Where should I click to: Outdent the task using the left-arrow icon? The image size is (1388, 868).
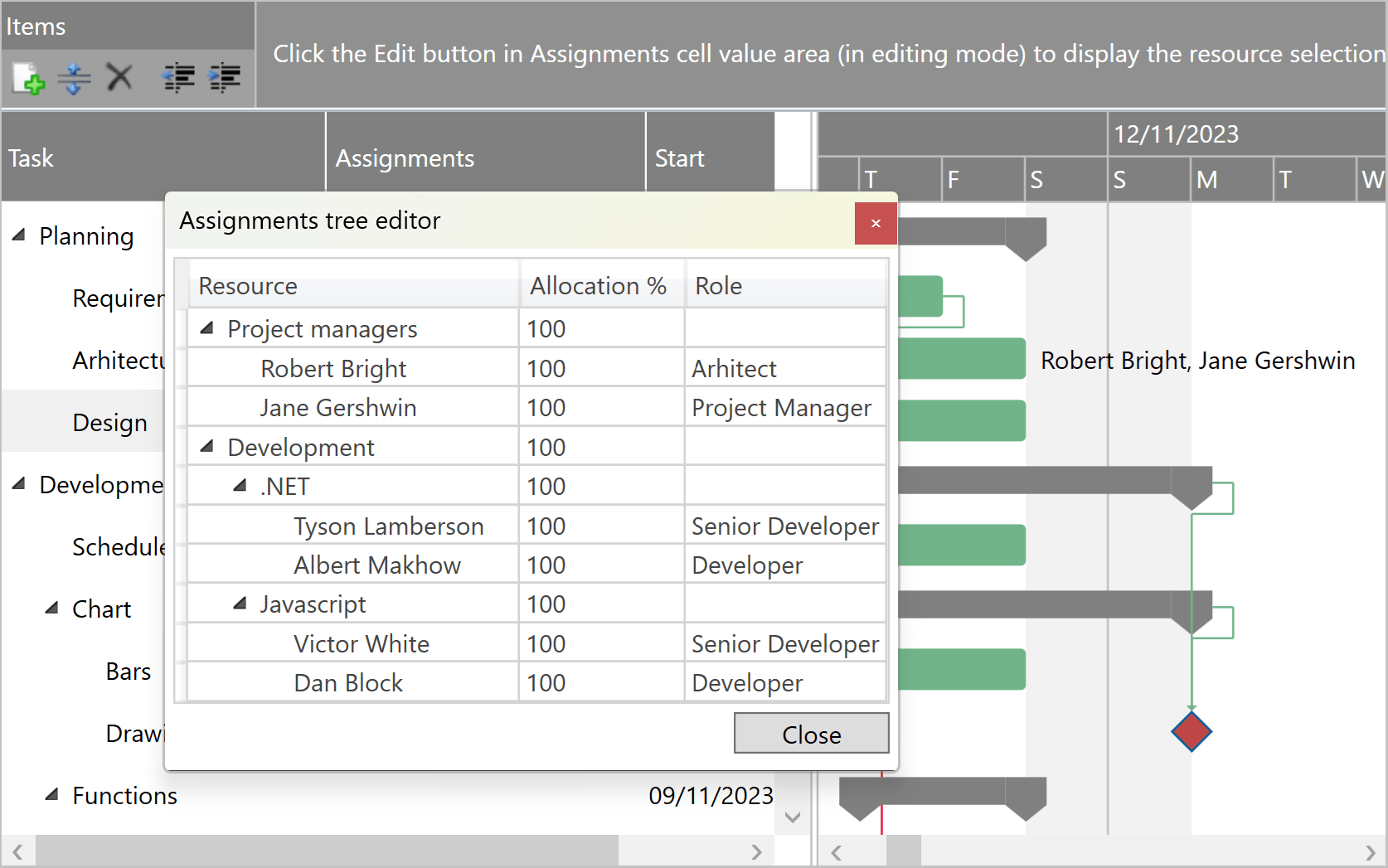coord(178,77)
